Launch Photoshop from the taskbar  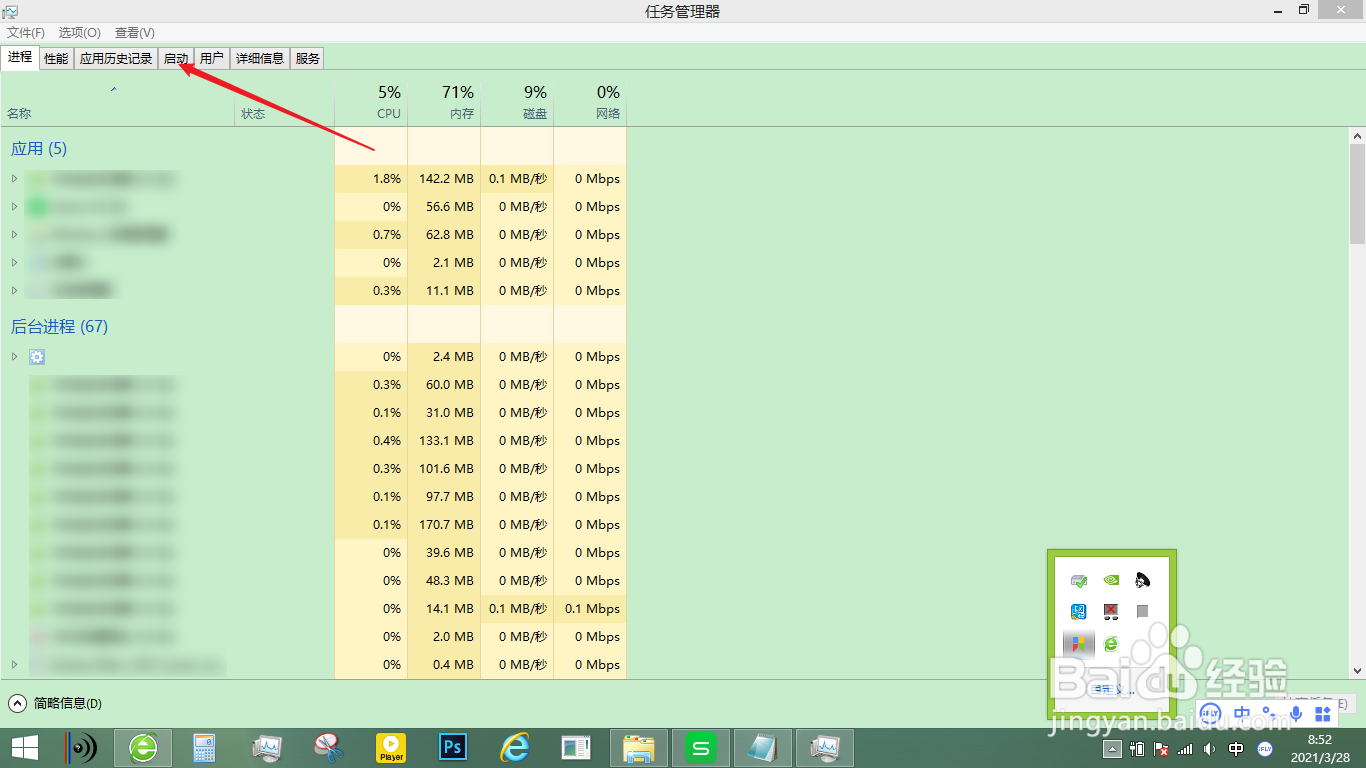(454, 747)
